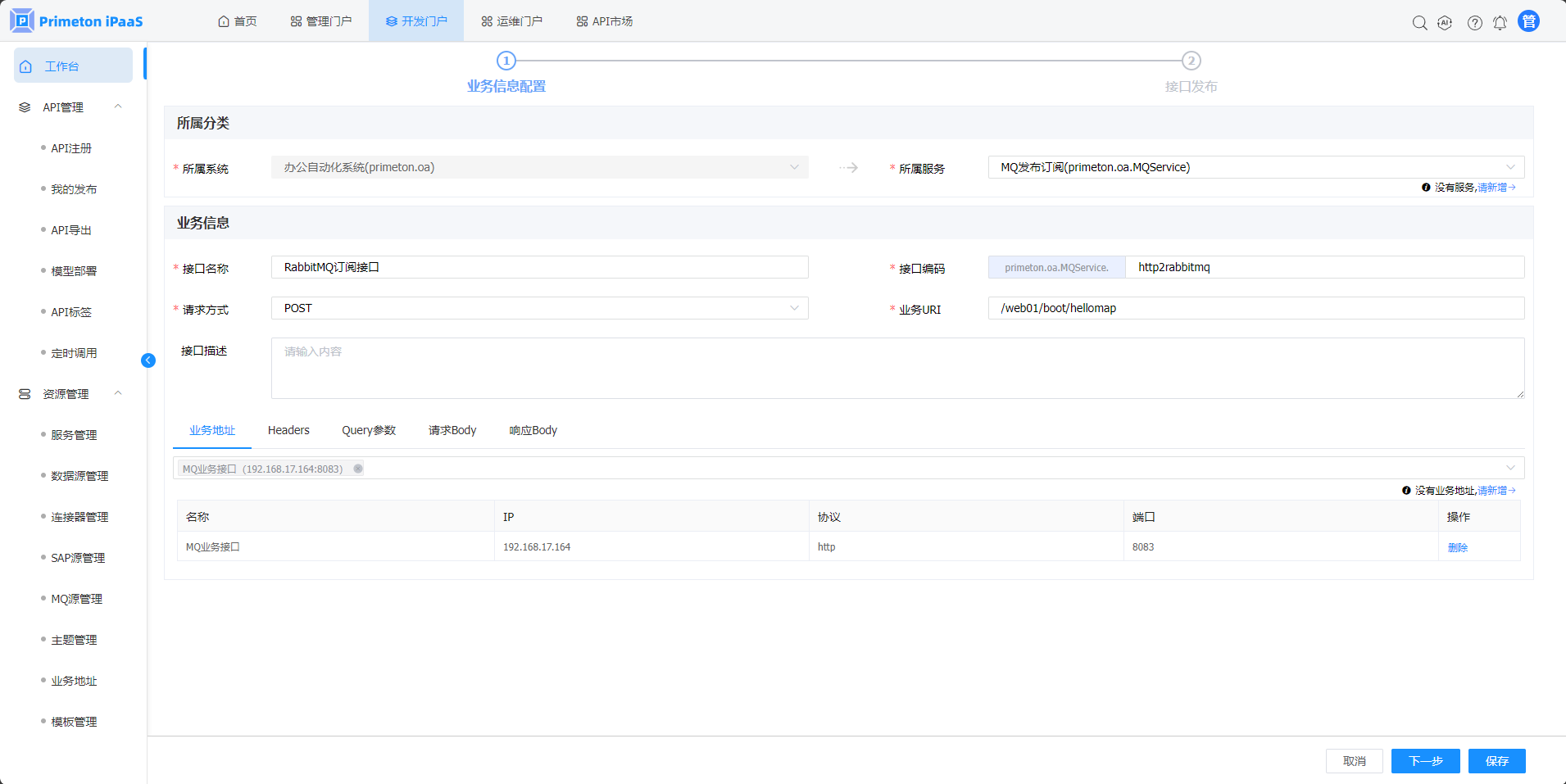Click the 保存 button

1496,761
